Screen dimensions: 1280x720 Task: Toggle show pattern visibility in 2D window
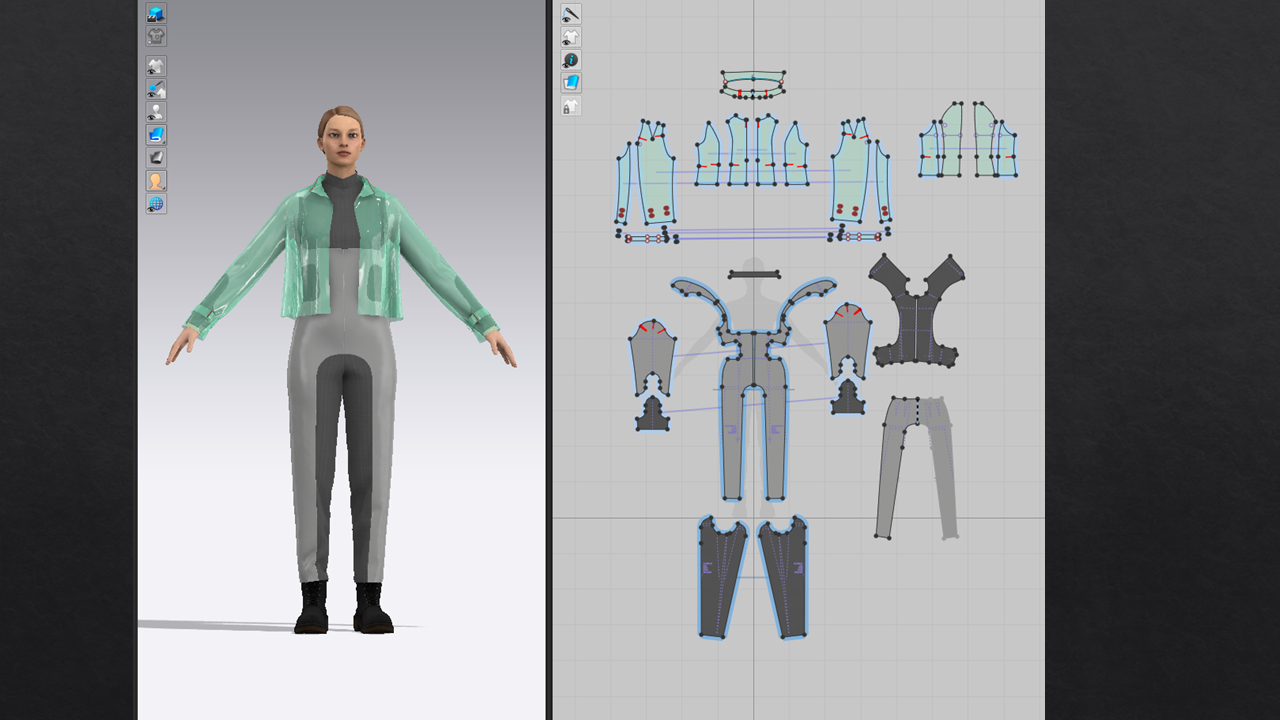tap(570, 37)
